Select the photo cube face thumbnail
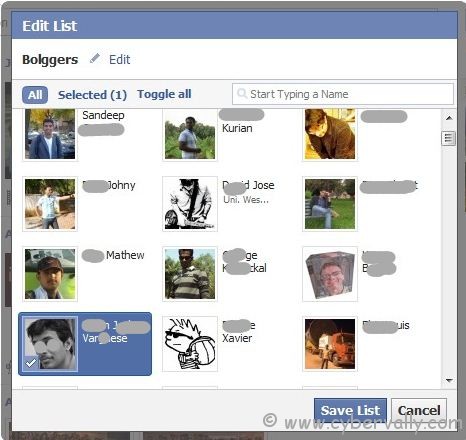This screenshot has height=440, width=466. pyautogui.click(x=330, y=274)
